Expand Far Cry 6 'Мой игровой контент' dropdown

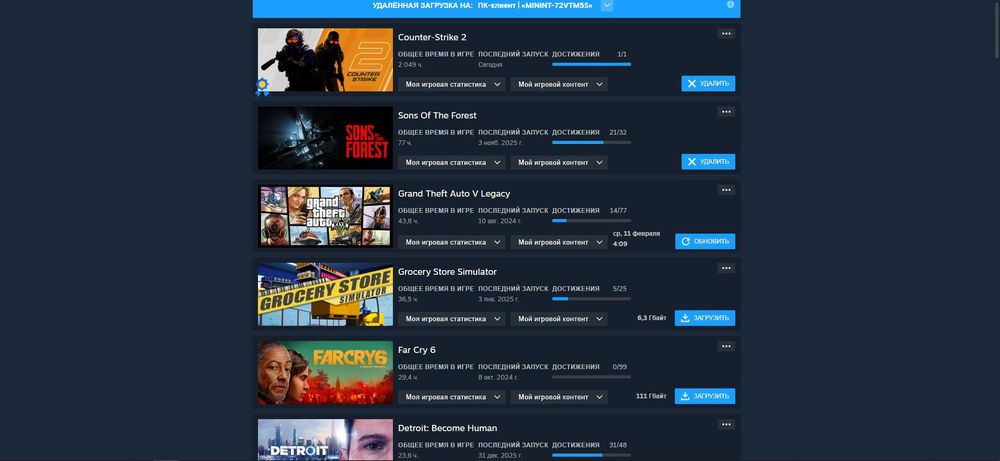click(559, 397)
